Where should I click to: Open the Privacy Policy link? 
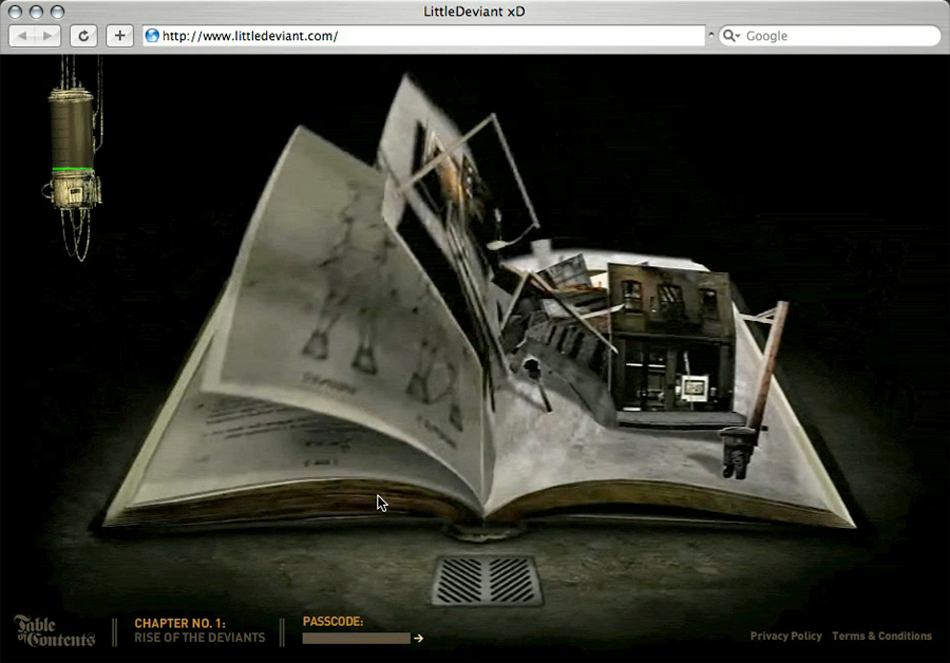point(785,636)
